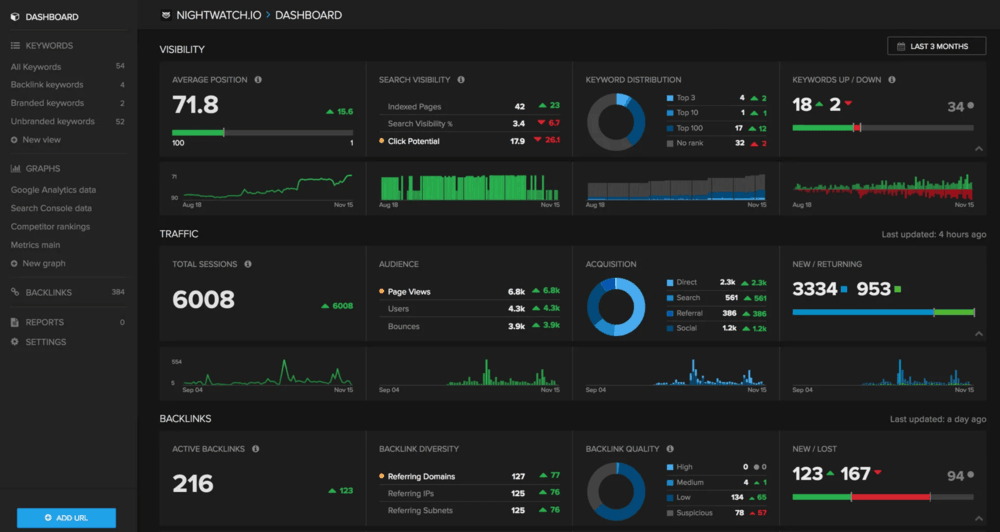Click the Referral acquisition row
The height and width of the screenshot is (532, 1000).
[716, 313]
